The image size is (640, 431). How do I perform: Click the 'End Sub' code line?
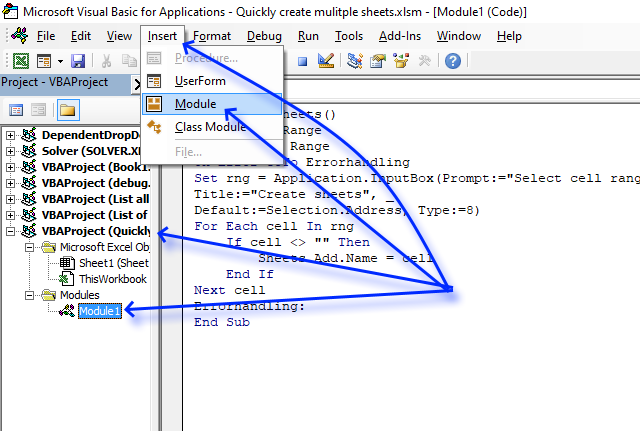(222, 322)
